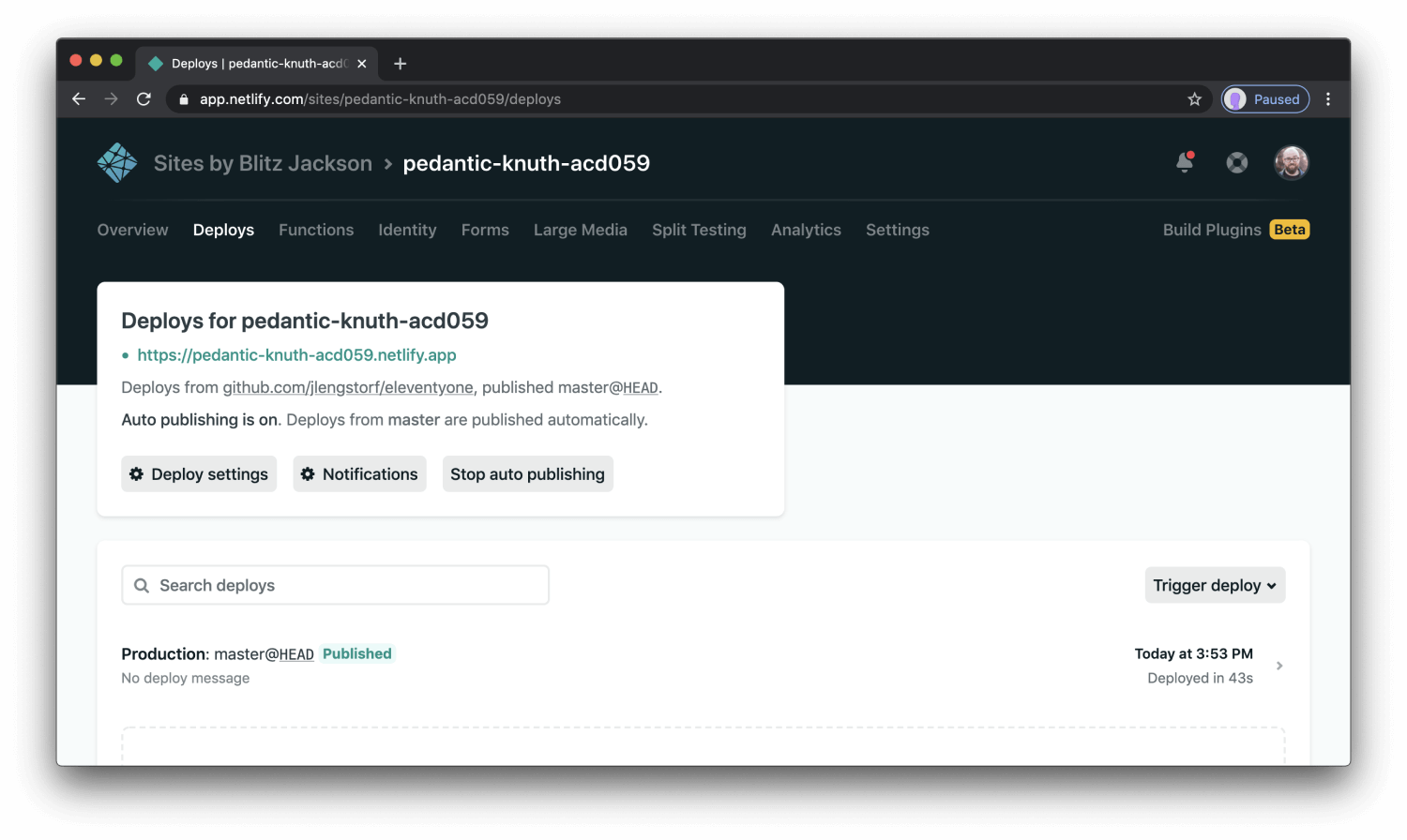The image size is (1407, 840).
Task: Click the help icon near the bell
Action: (1237, 162)
